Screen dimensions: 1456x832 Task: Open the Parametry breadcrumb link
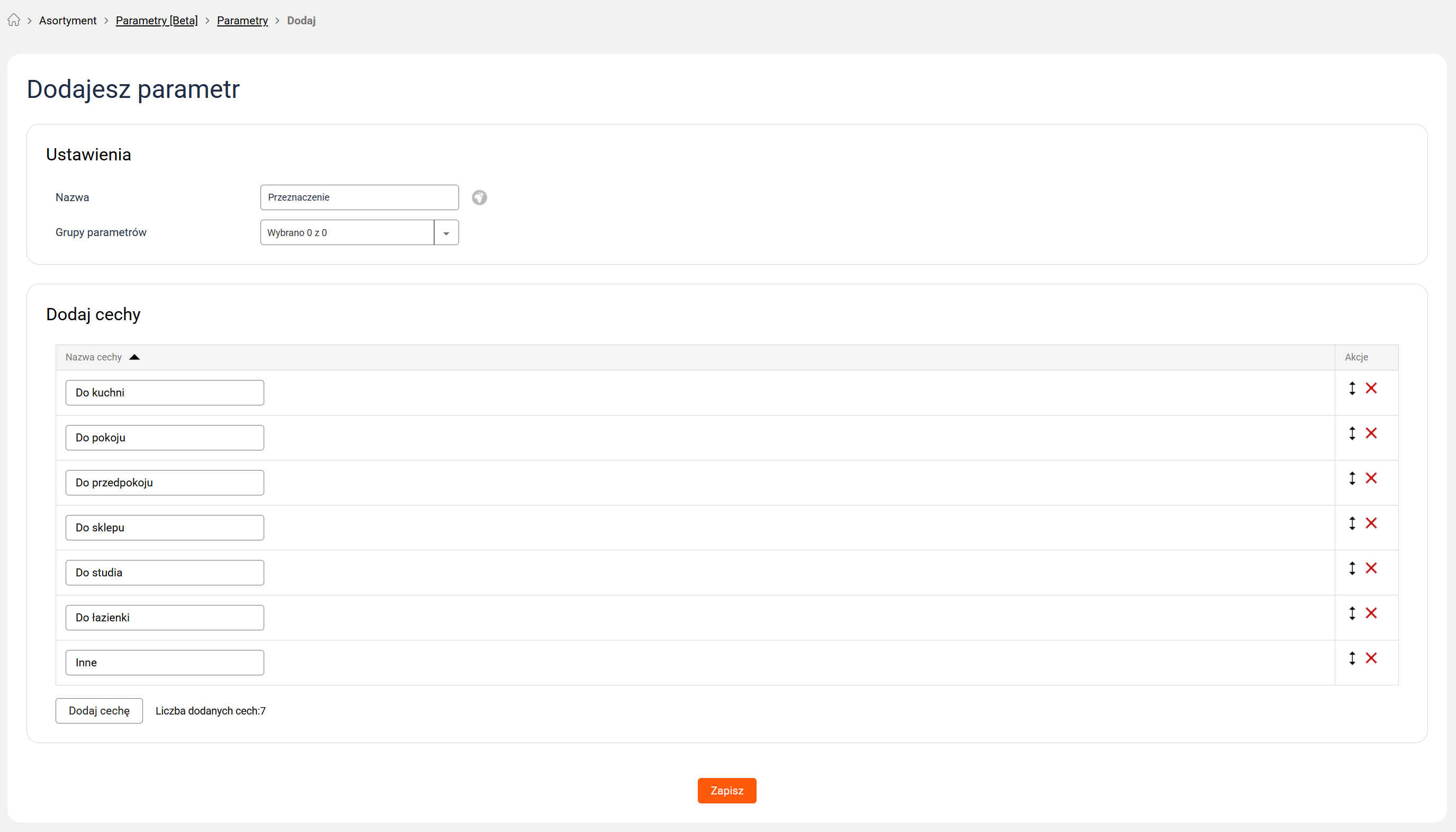pos(242,21)
